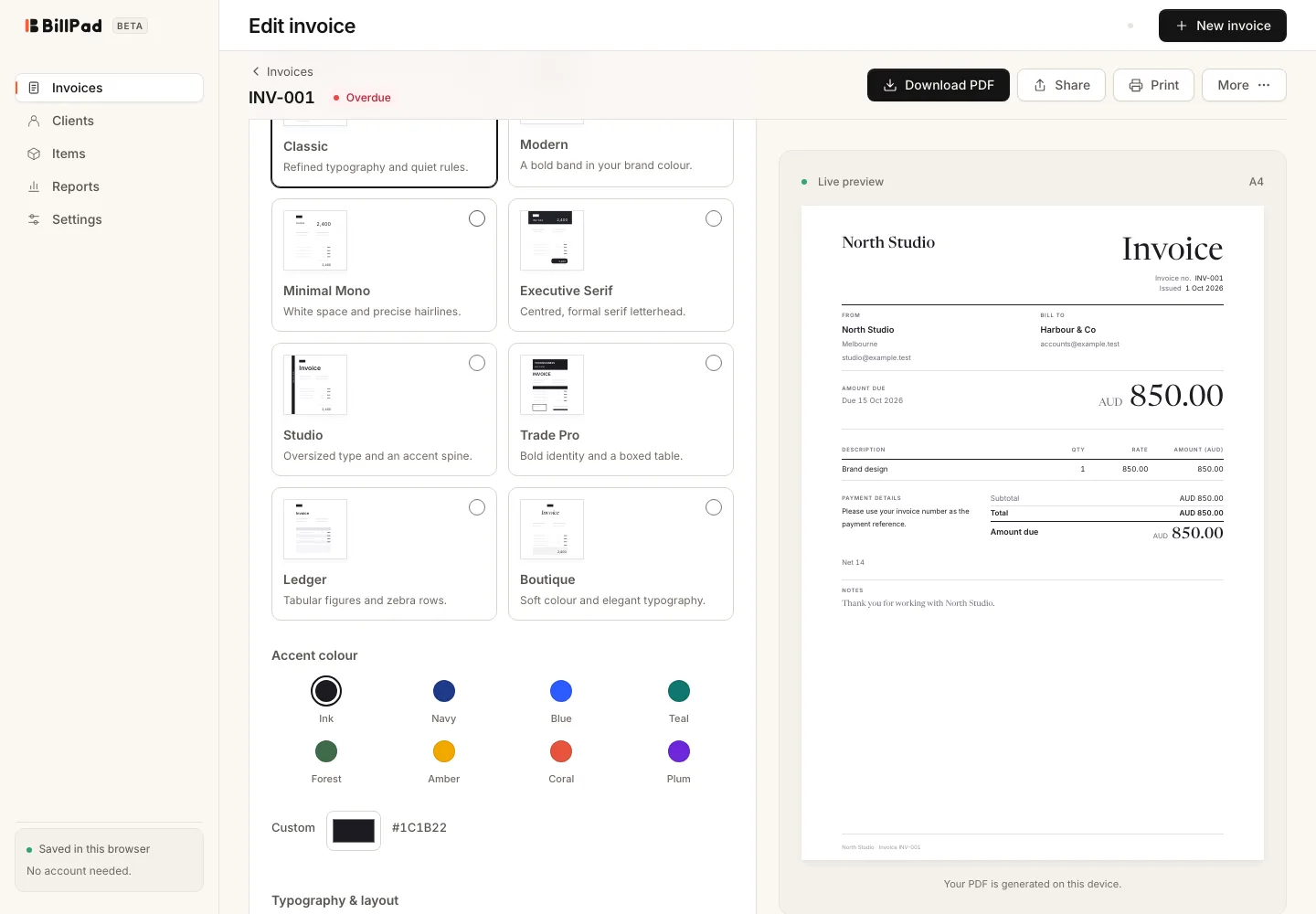Pick the Navy accent colour
Screen dimensions: 1316x914
444,691
